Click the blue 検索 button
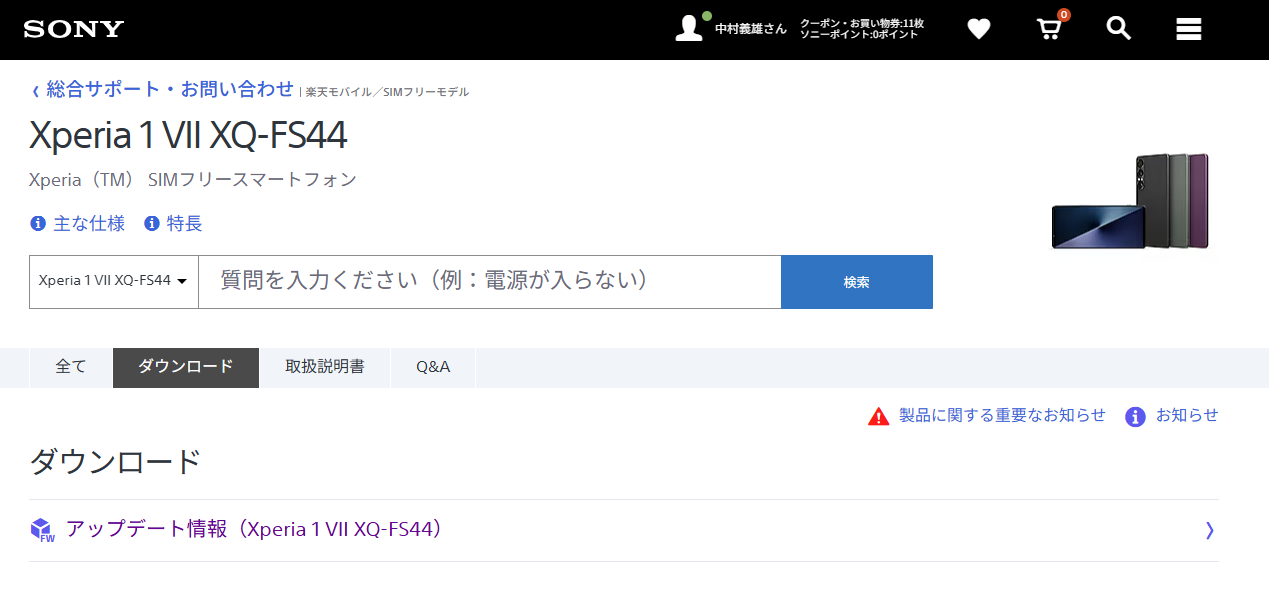1269x612 pixels. pos(857,282)
